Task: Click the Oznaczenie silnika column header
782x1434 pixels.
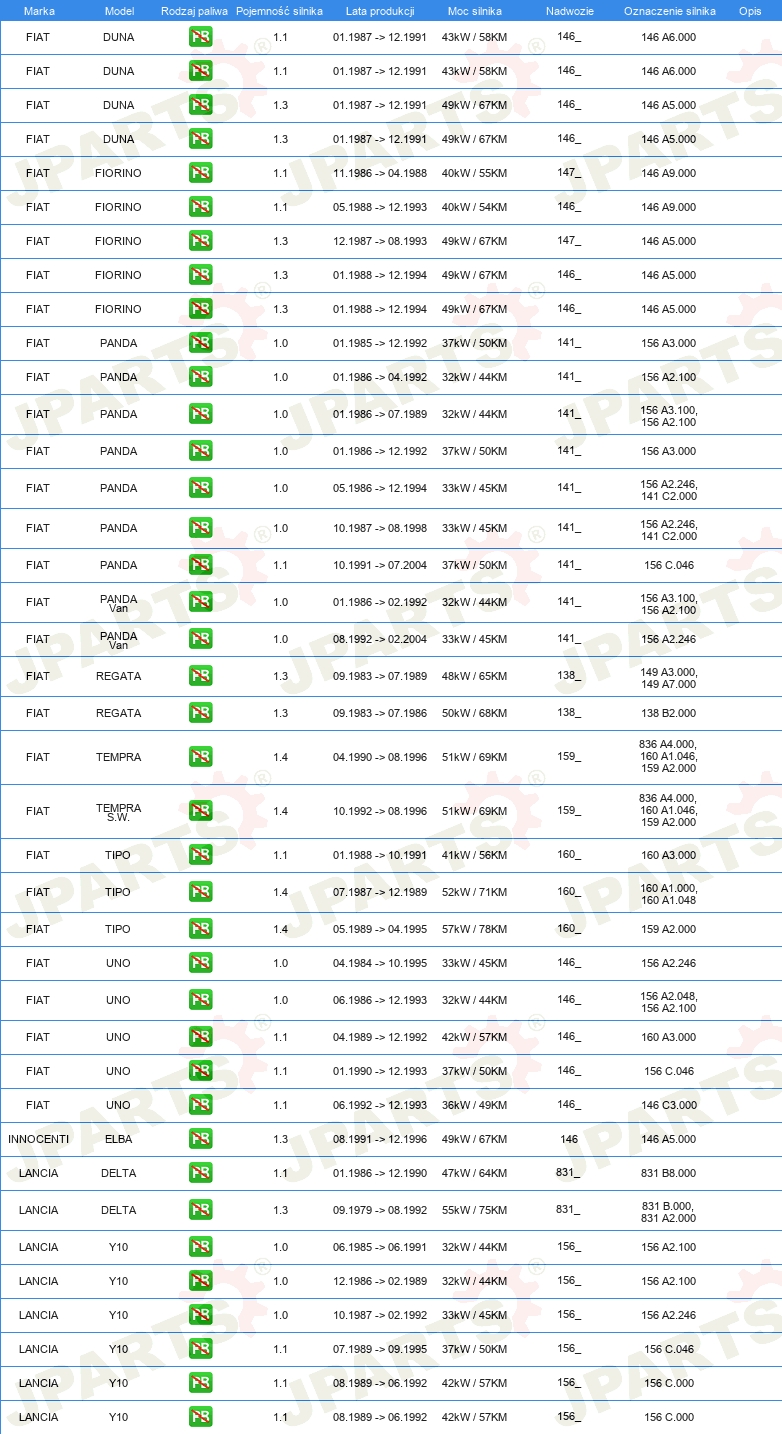Action: pos(669,11)
